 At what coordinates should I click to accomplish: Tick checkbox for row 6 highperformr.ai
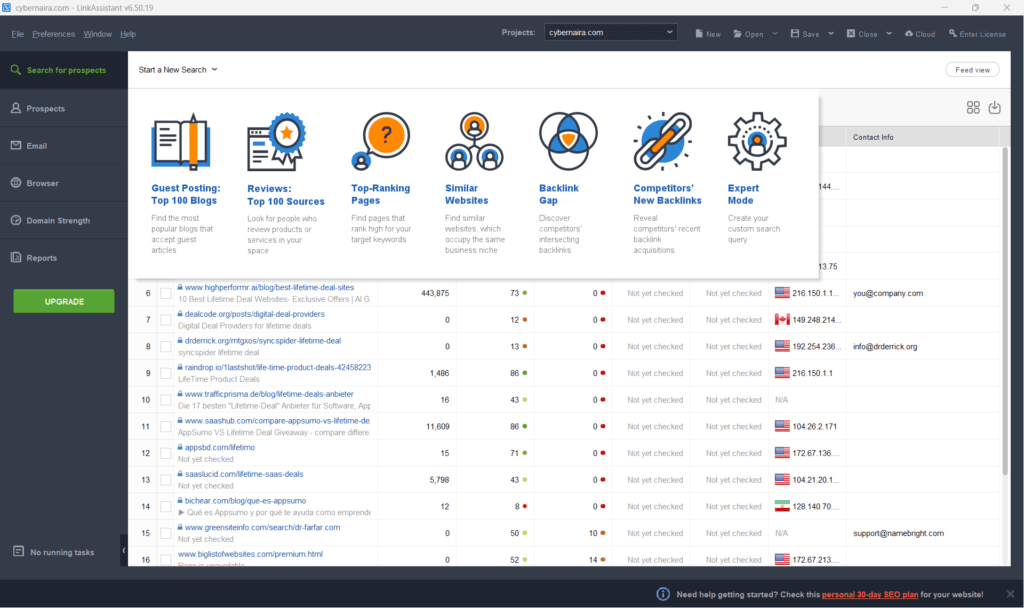[166, 293]
